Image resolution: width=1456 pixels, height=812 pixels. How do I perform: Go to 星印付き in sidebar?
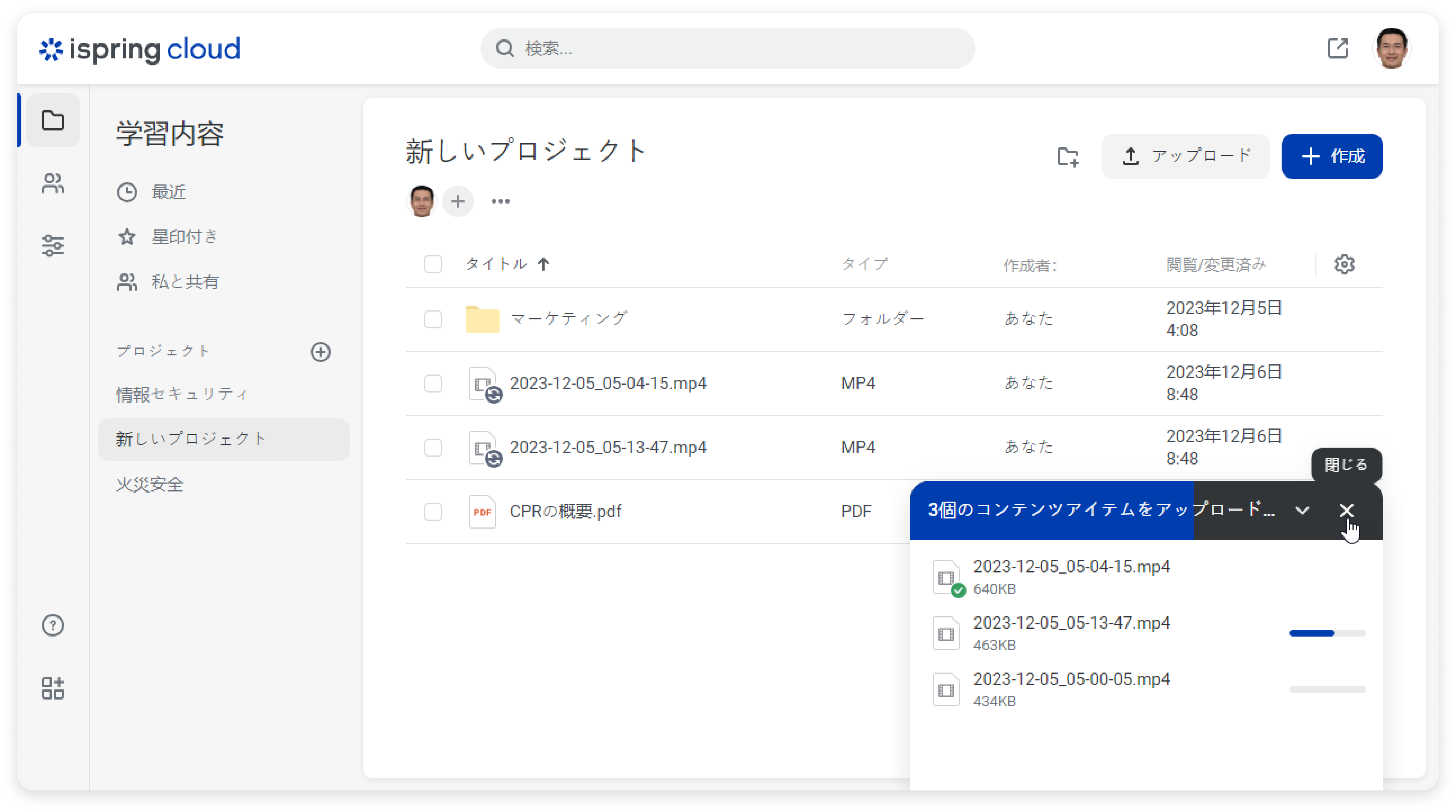coord(184,237)
